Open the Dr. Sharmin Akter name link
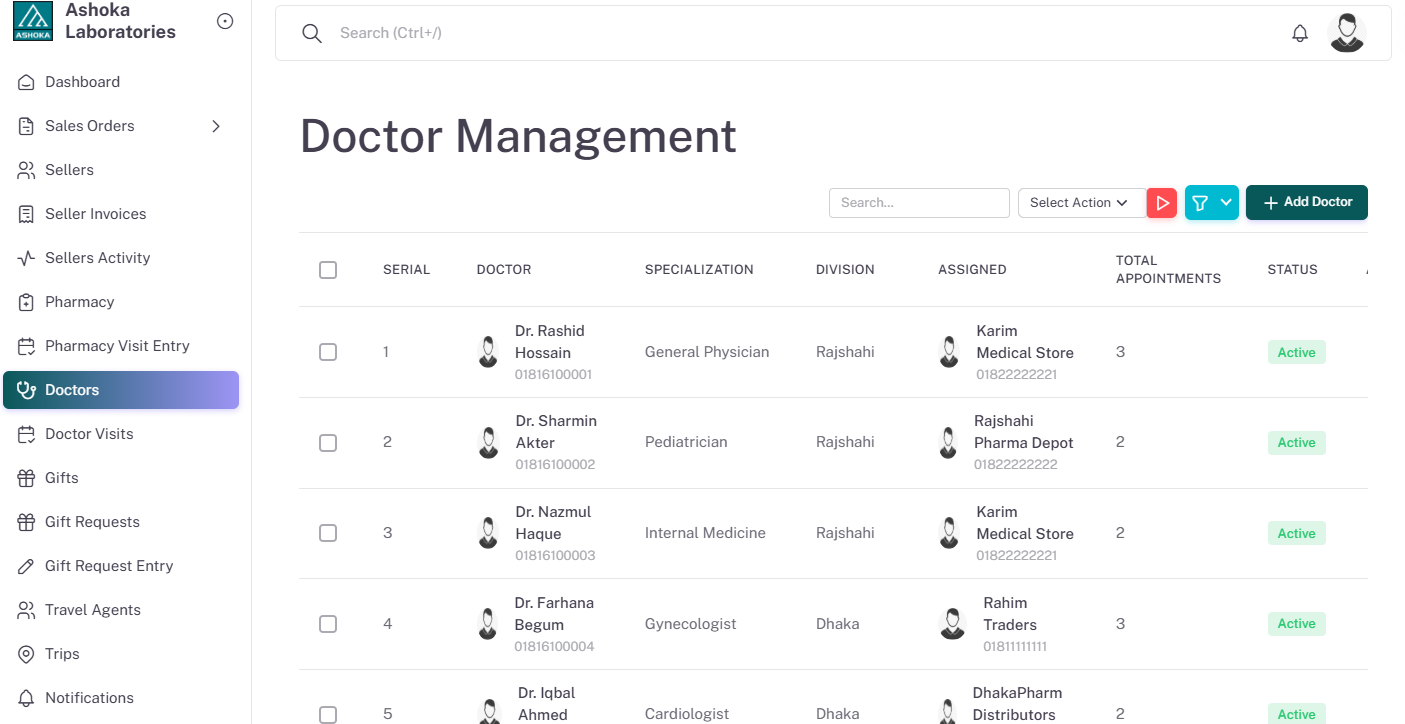This screenshot has height=724, width=1405. 556,432
